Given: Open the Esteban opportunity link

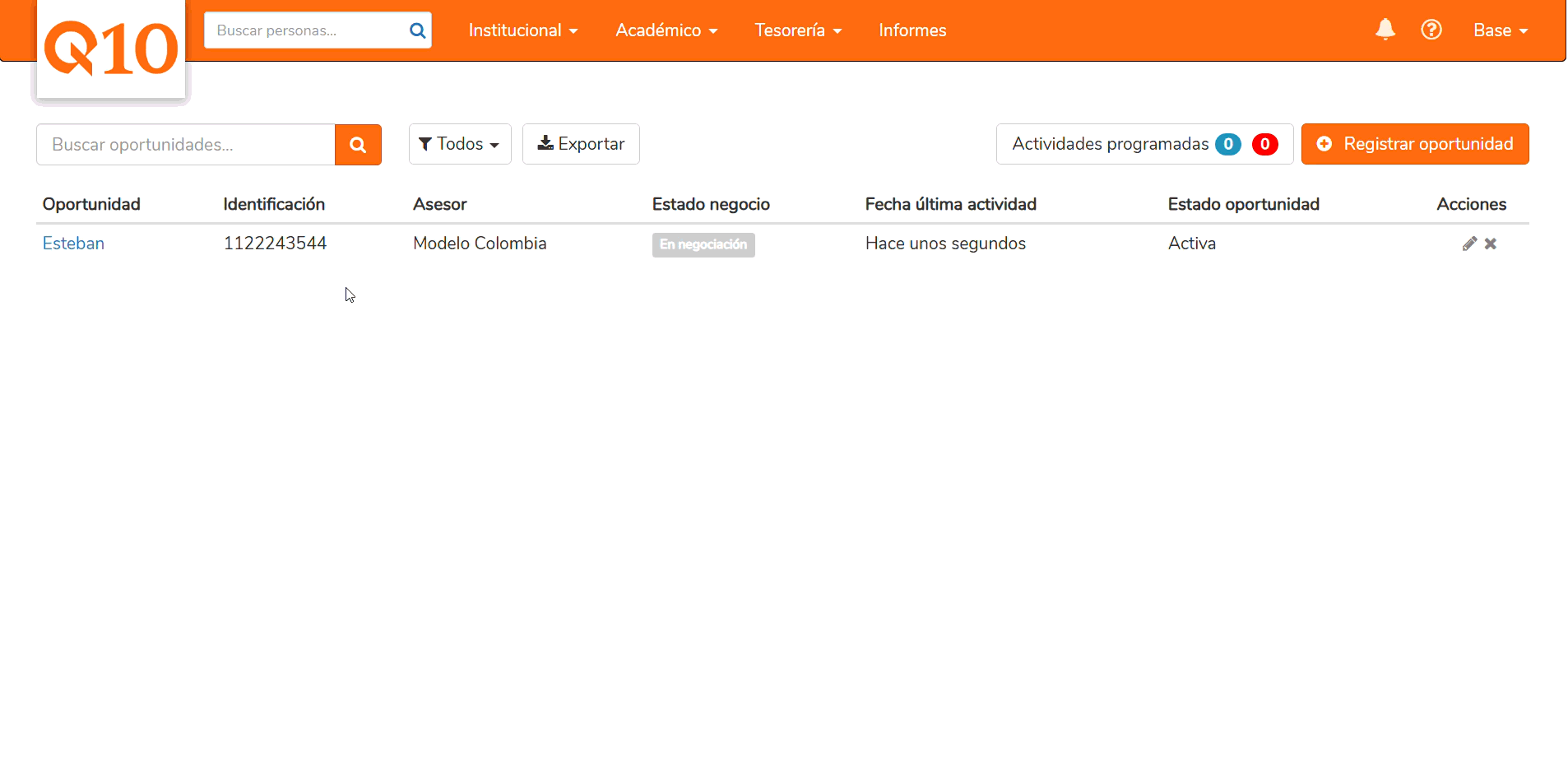Looking at the screenshot, I should [x=73, y=244].
